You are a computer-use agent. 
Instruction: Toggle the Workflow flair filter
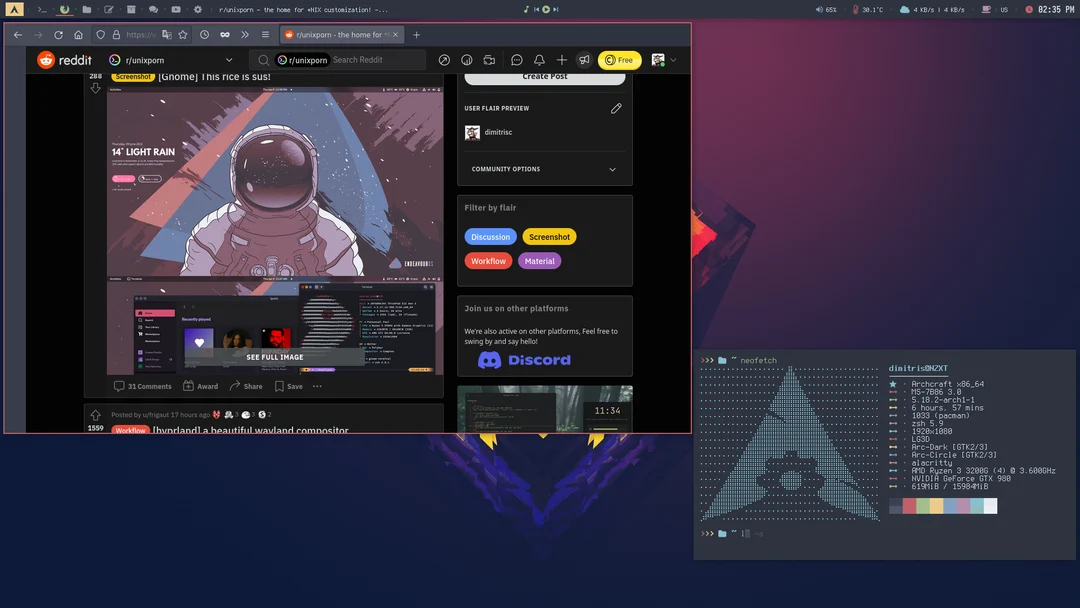pyautogui.click(x=487, y=260)
